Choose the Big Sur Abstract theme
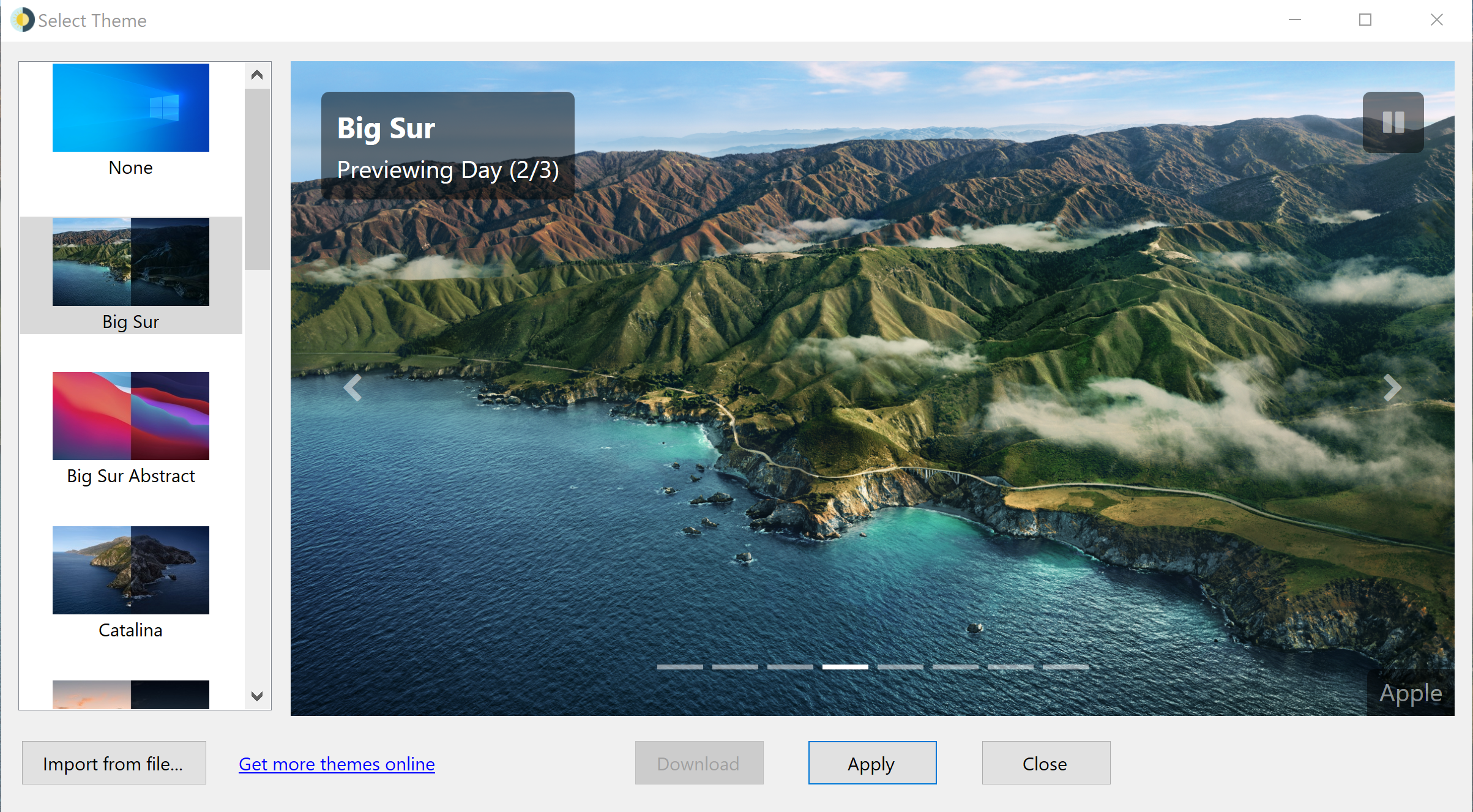 click(x=130, y=417)
